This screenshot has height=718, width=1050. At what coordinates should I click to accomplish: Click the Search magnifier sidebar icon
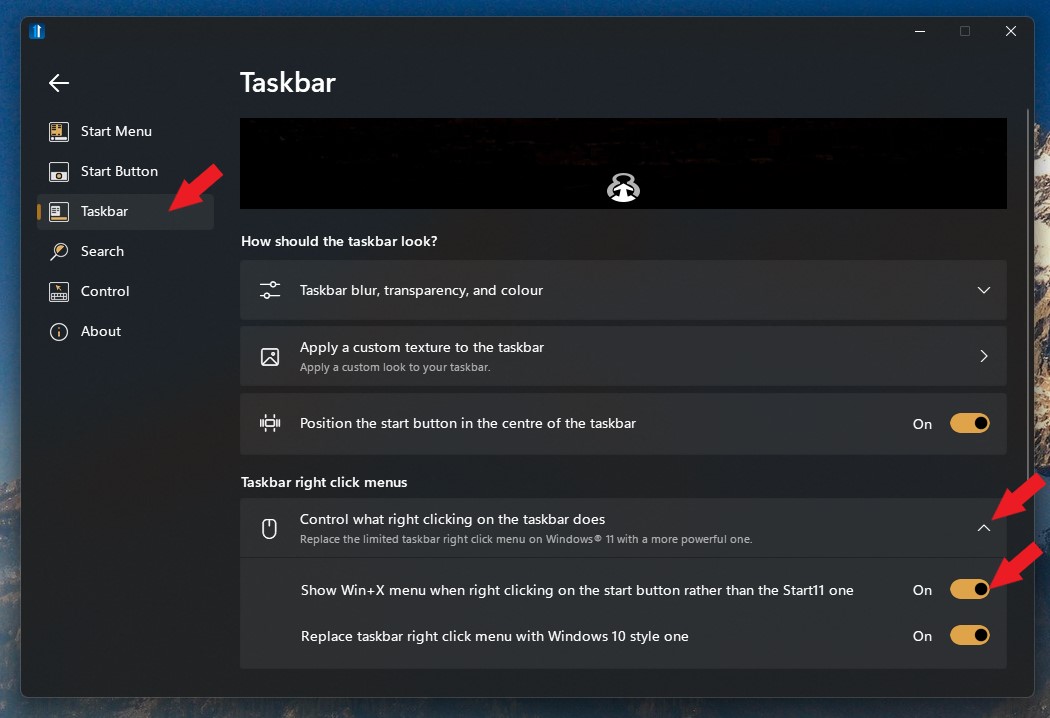tap(59, 251)
